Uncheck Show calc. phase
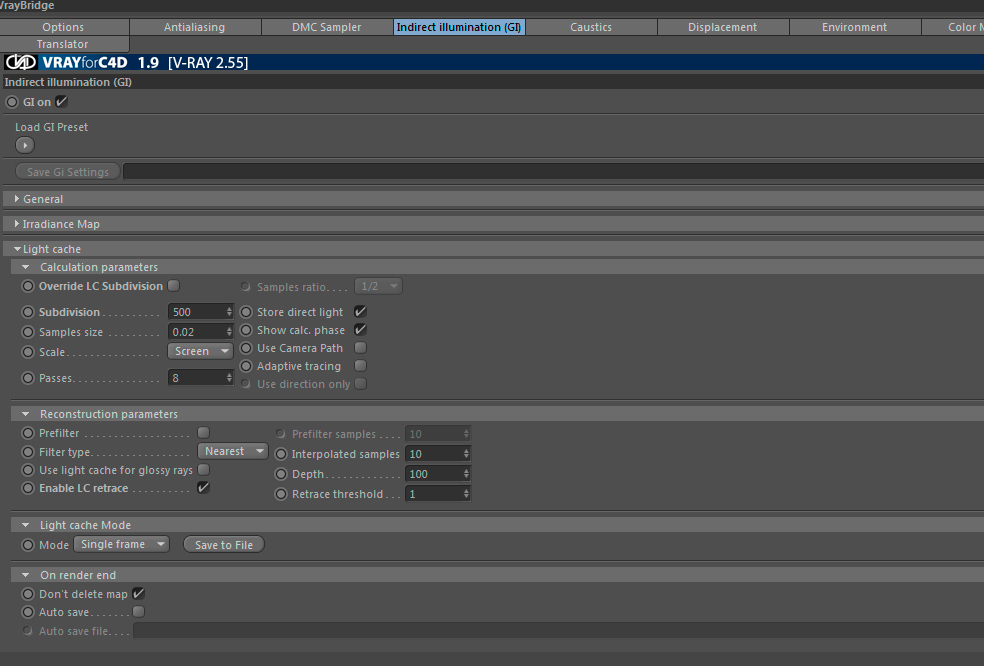984x666 pixels. (x=360, y=330)
